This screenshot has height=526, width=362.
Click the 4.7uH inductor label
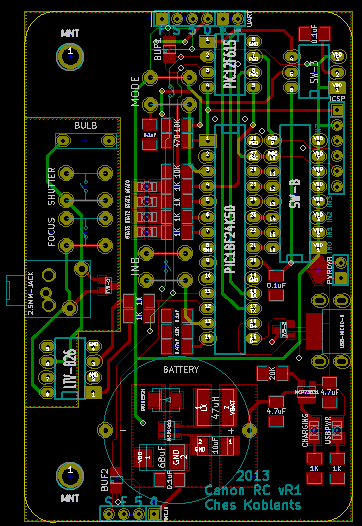coord(216,407)
